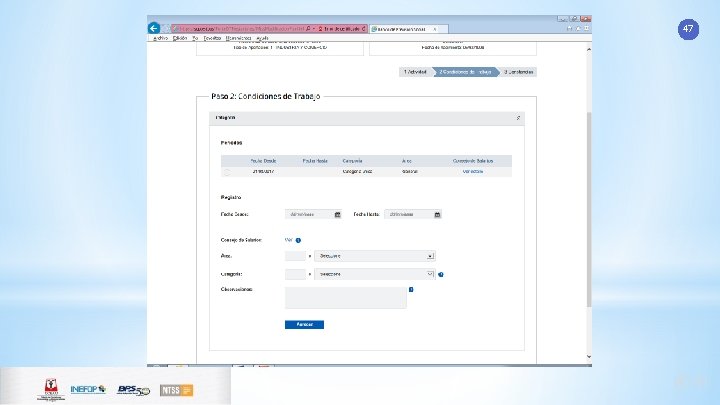The height and width of the screenshot is (405, 720).
Task: Click the browser tools gear icon
Action: 586,28
